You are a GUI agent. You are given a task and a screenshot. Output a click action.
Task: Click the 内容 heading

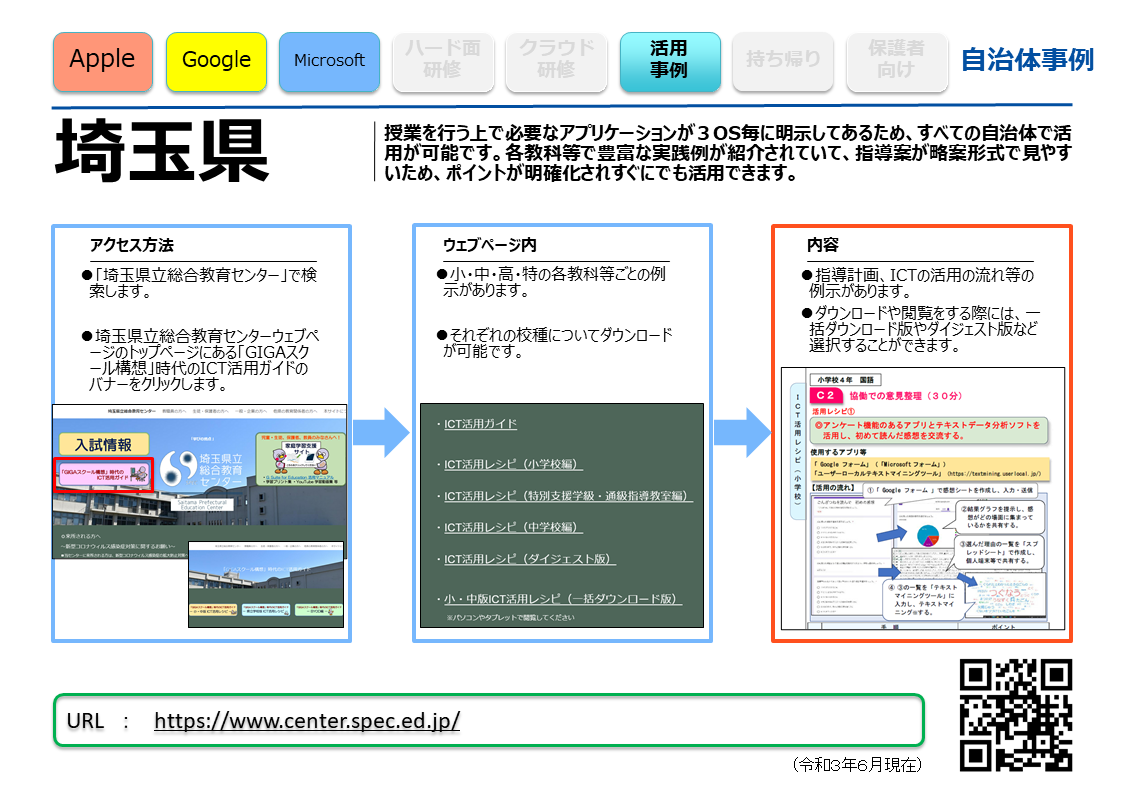(823, 245)
